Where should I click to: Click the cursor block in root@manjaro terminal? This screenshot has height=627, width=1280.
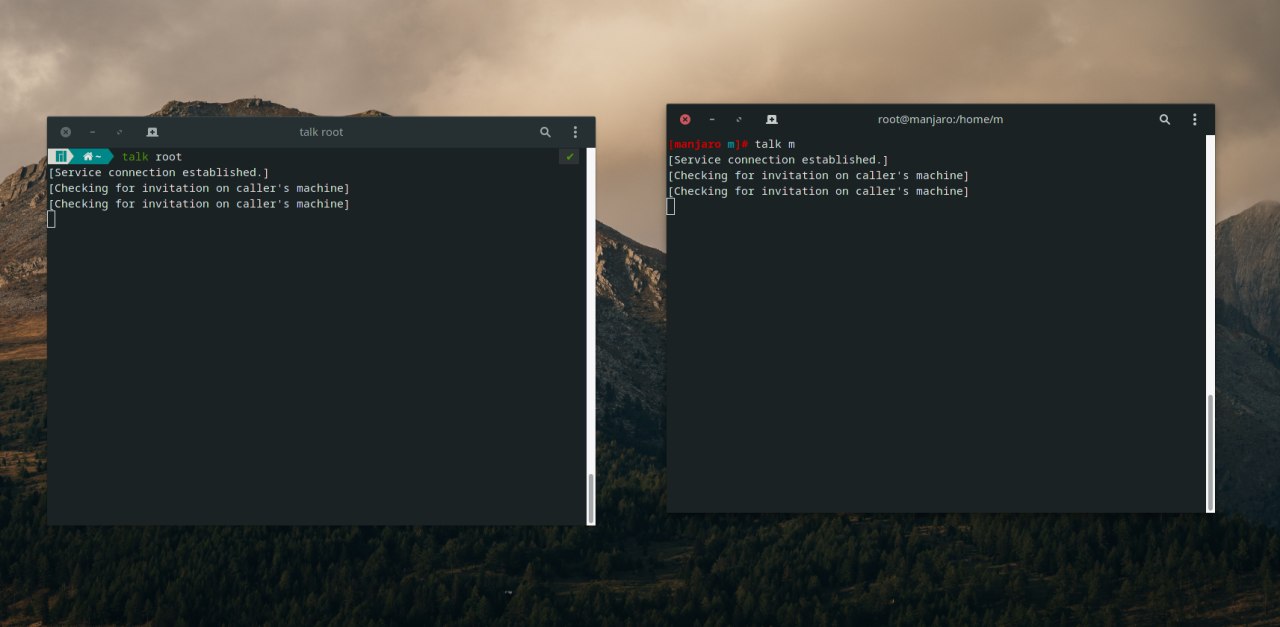coord(671,206)
